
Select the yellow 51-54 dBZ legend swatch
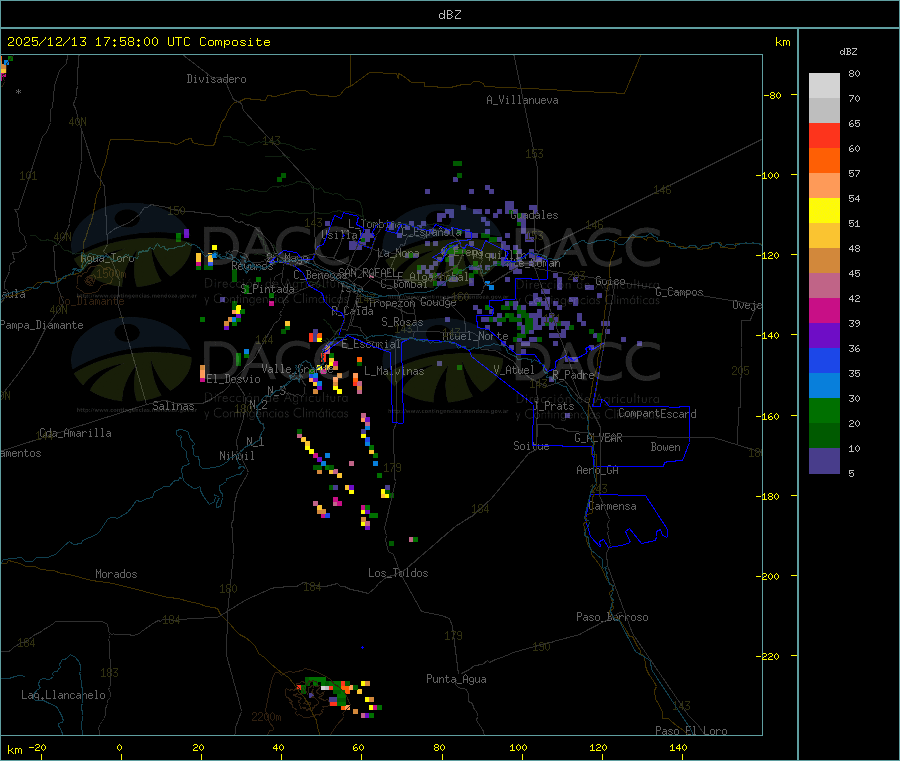[824, 211]
